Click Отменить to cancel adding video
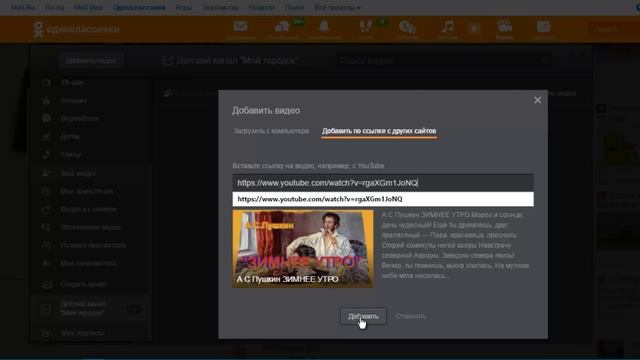The image size is (640, 360). [411, 316]
